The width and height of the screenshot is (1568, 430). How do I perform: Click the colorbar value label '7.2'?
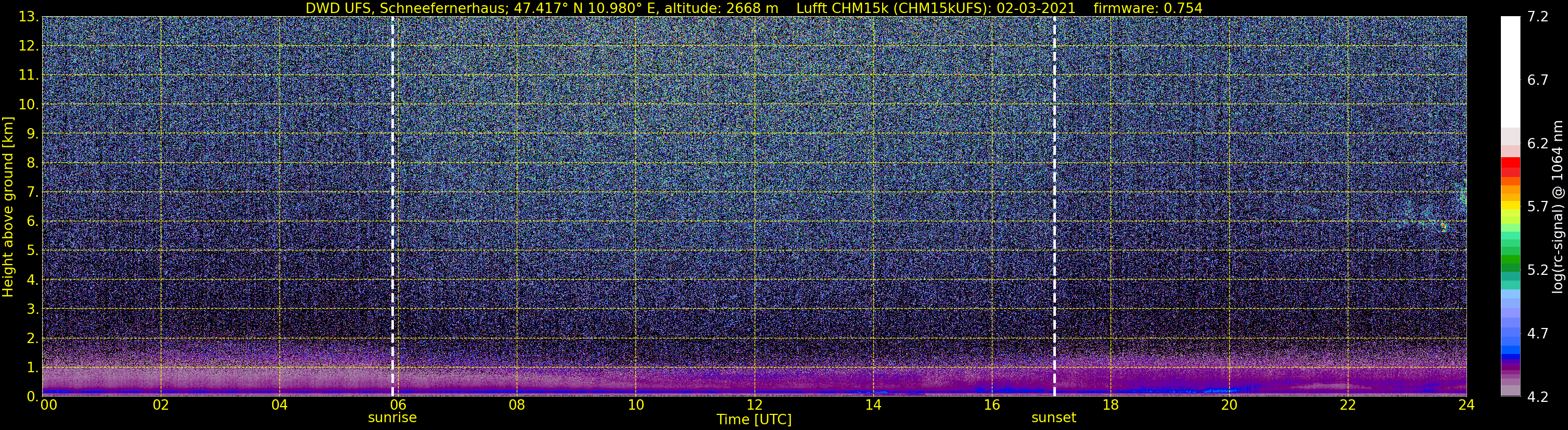coord(1538,17)
